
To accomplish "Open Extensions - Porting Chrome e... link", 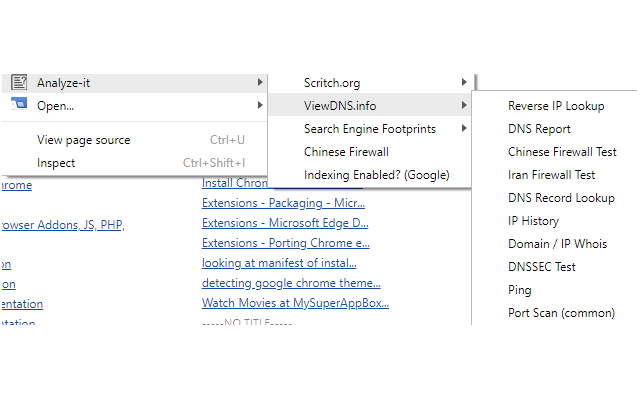I will [285, 243].
